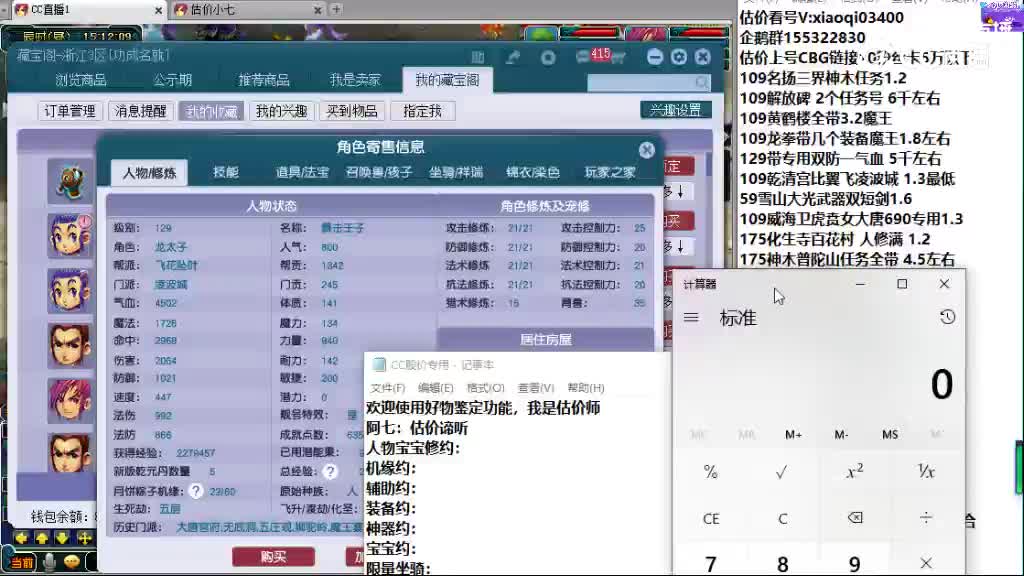The width and height of the screenshot is (1024, 576).
Task: Open the 415 message notification icon
Action: click(x=600, y=57)
